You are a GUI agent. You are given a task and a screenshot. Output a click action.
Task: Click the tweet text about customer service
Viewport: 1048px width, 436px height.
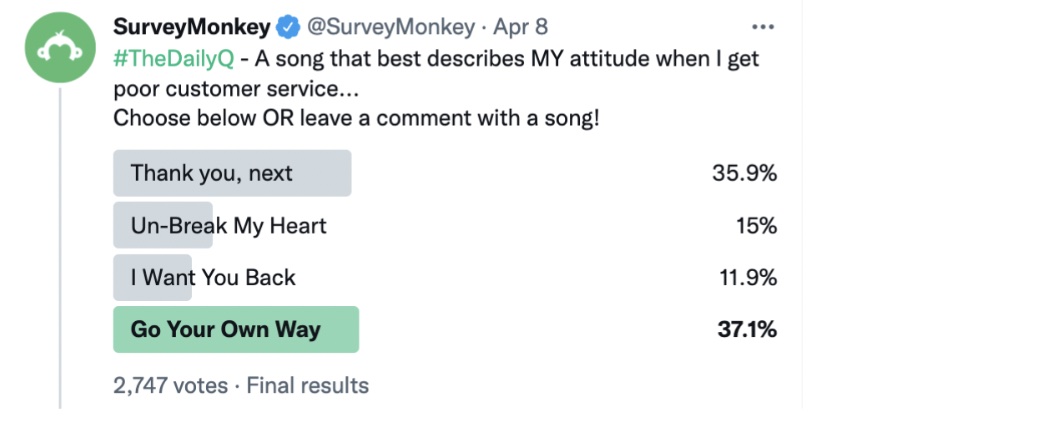coord(436,74)
